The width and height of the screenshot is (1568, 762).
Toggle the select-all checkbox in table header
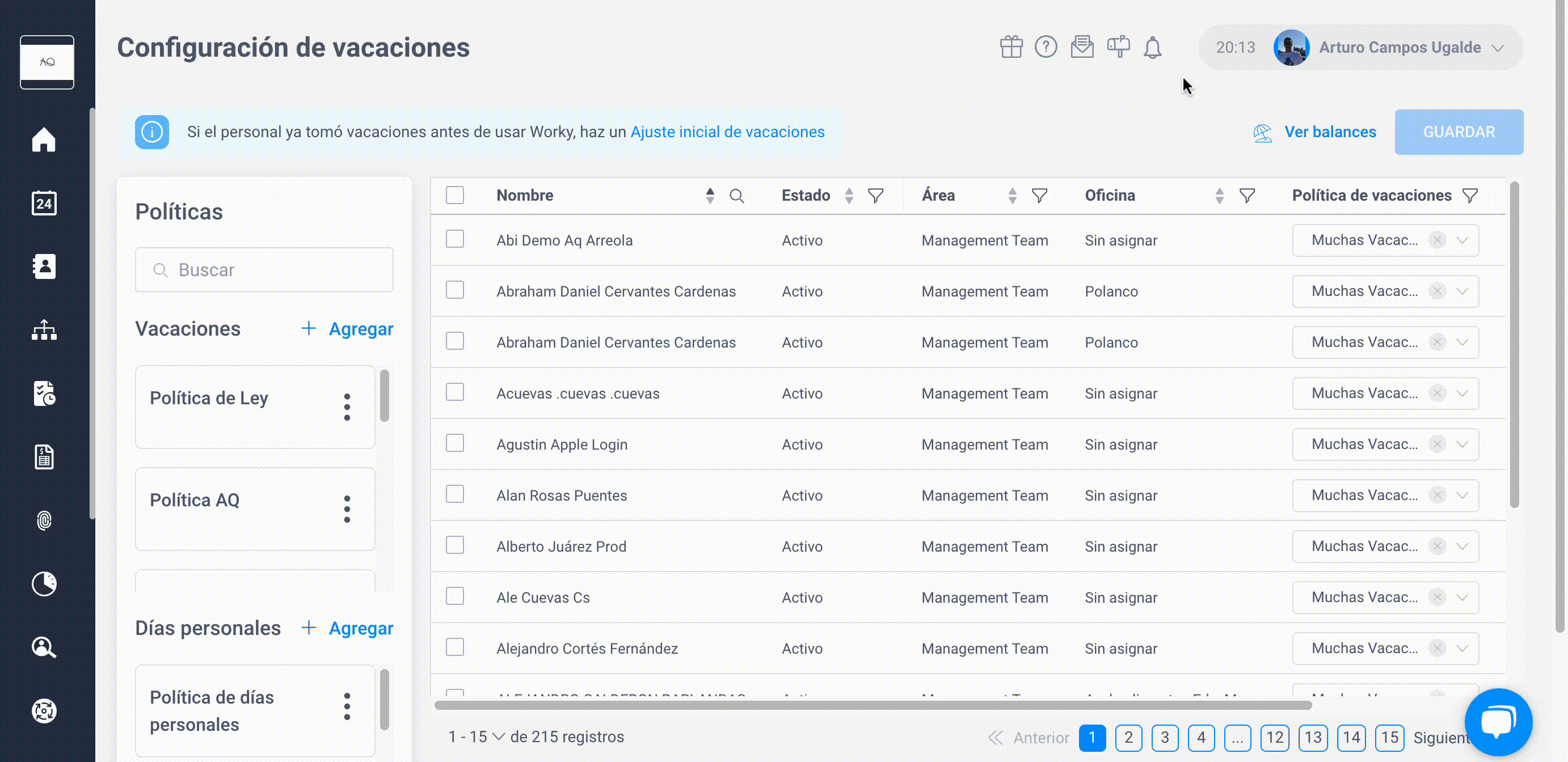[455, 195]
